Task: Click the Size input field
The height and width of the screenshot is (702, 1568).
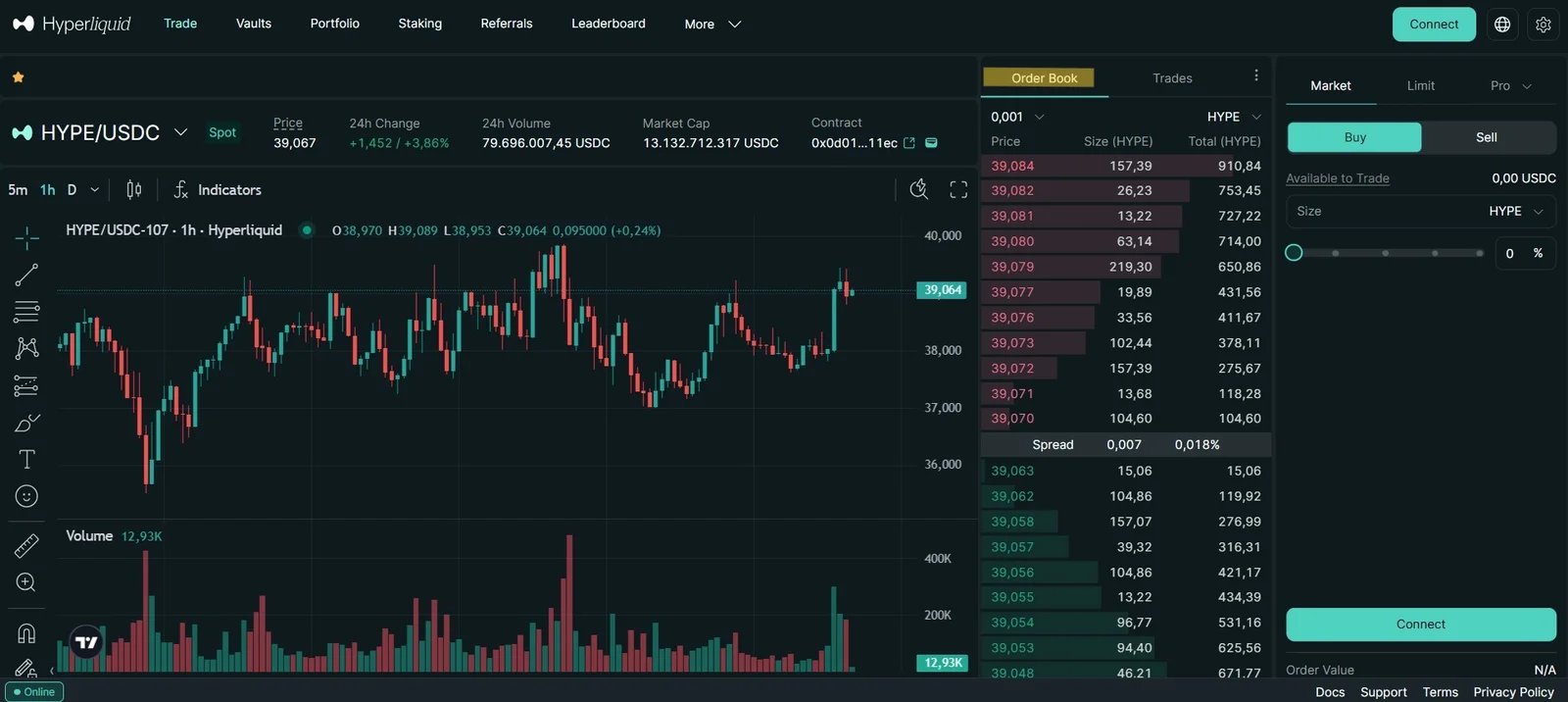Action: tap(1421, 211)
